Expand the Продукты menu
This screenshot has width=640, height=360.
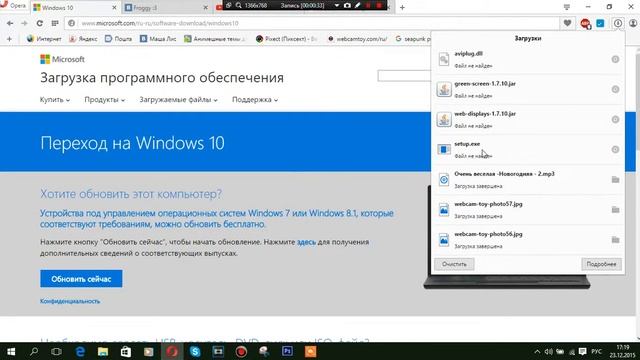[104, 100]
